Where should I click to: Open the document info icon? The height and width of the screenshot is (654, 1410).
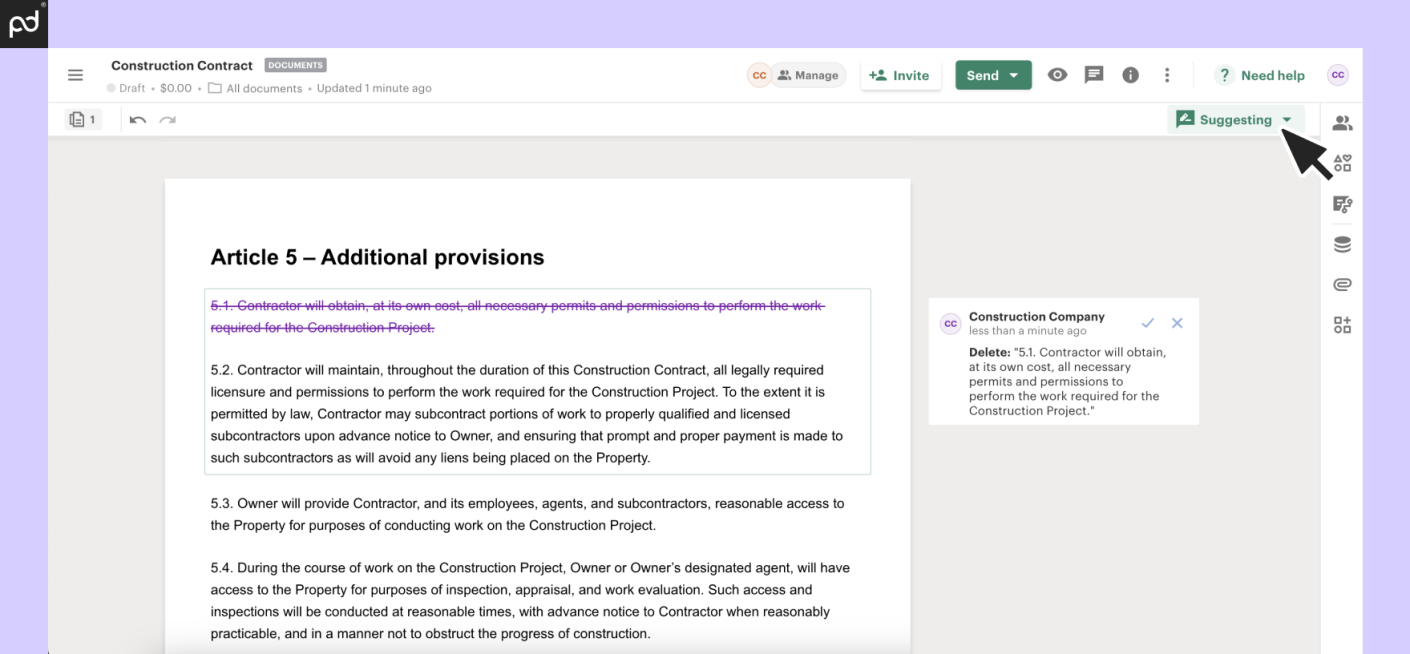click(1130, 75)
